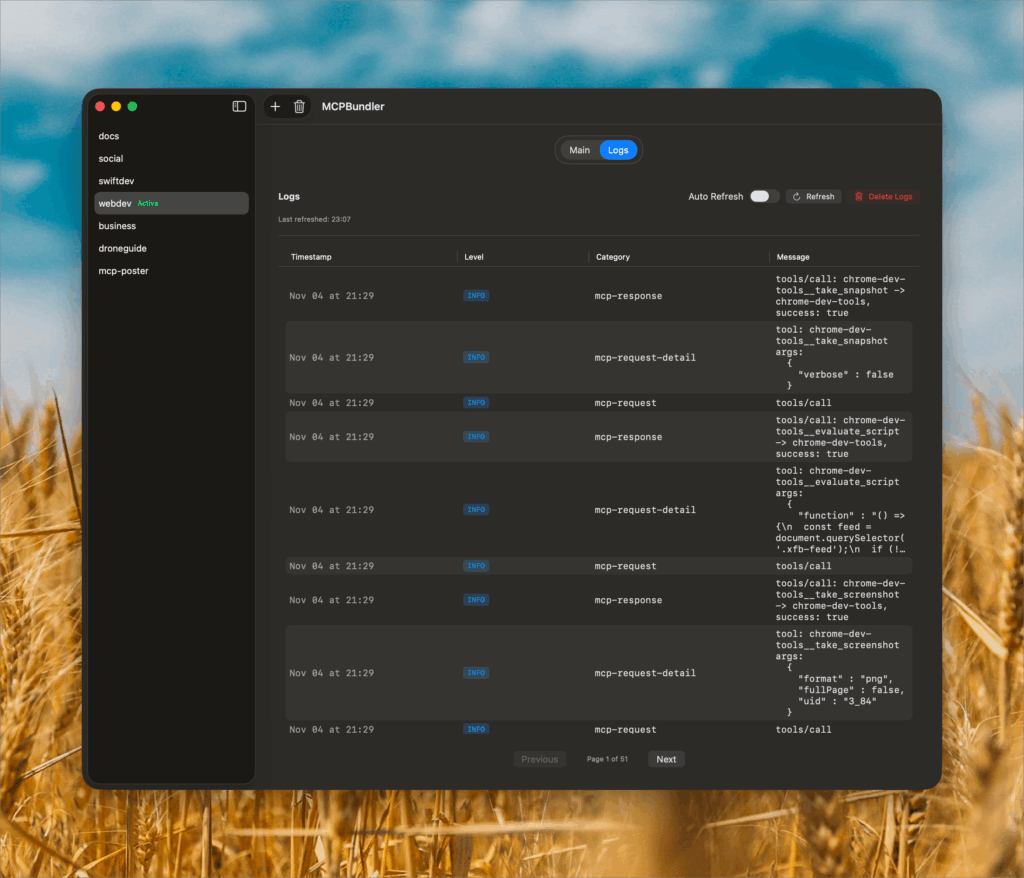Select the Logs tab
The image size is (1024, 878).
click(618, 150)
